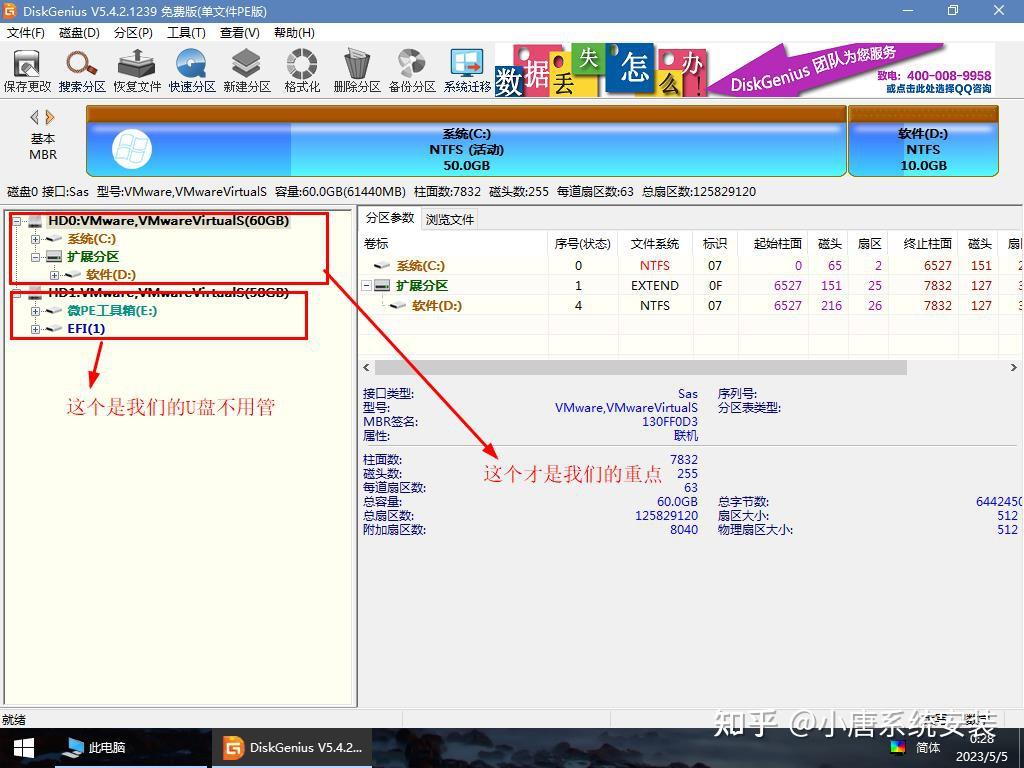
Task: Select 系统(C:) row in partition table
Action: [691, 266]
